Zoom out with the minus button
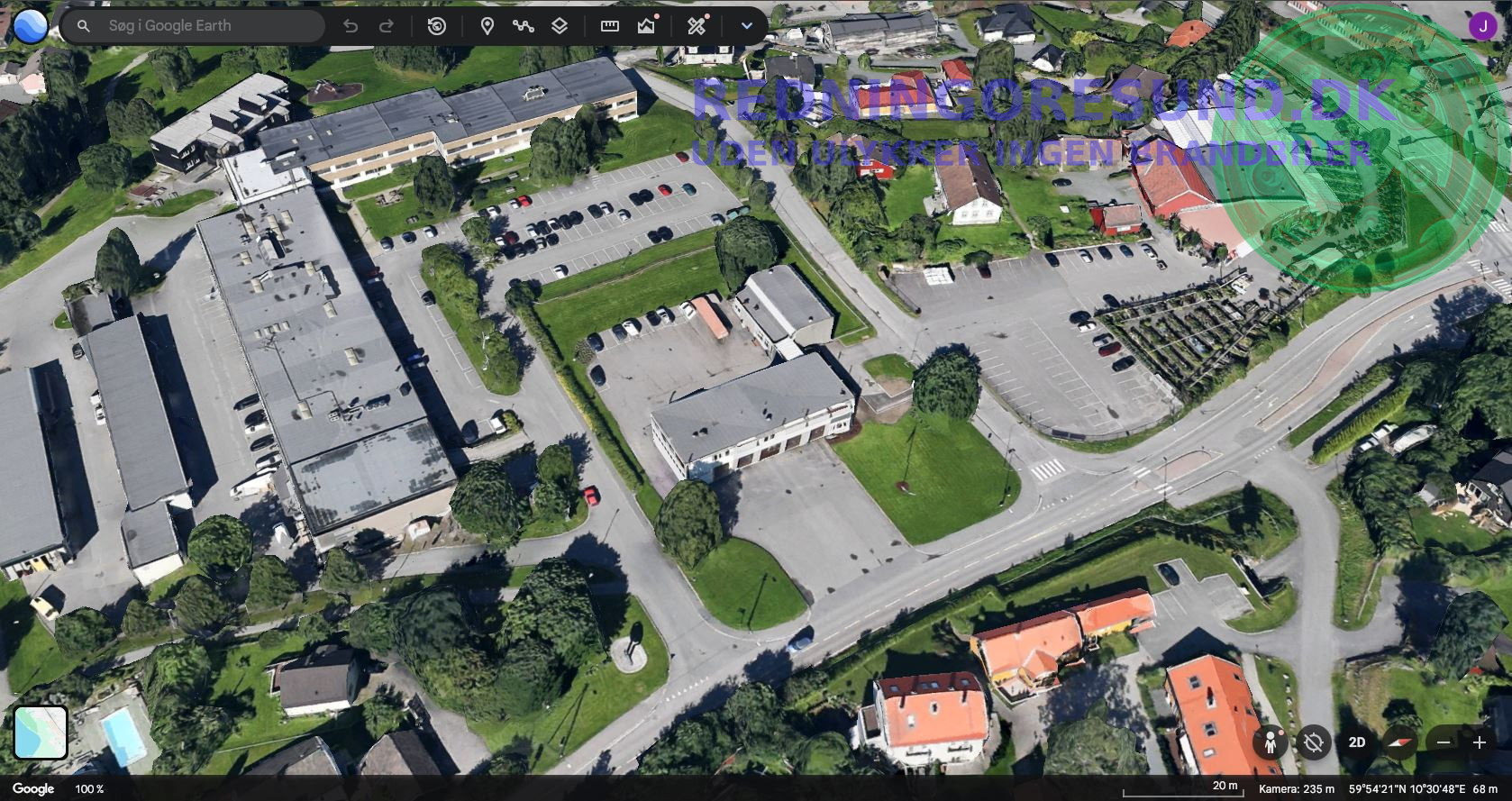This screenshot has height=801, width=1512. pyautogui.click(x=1444, y=742)
